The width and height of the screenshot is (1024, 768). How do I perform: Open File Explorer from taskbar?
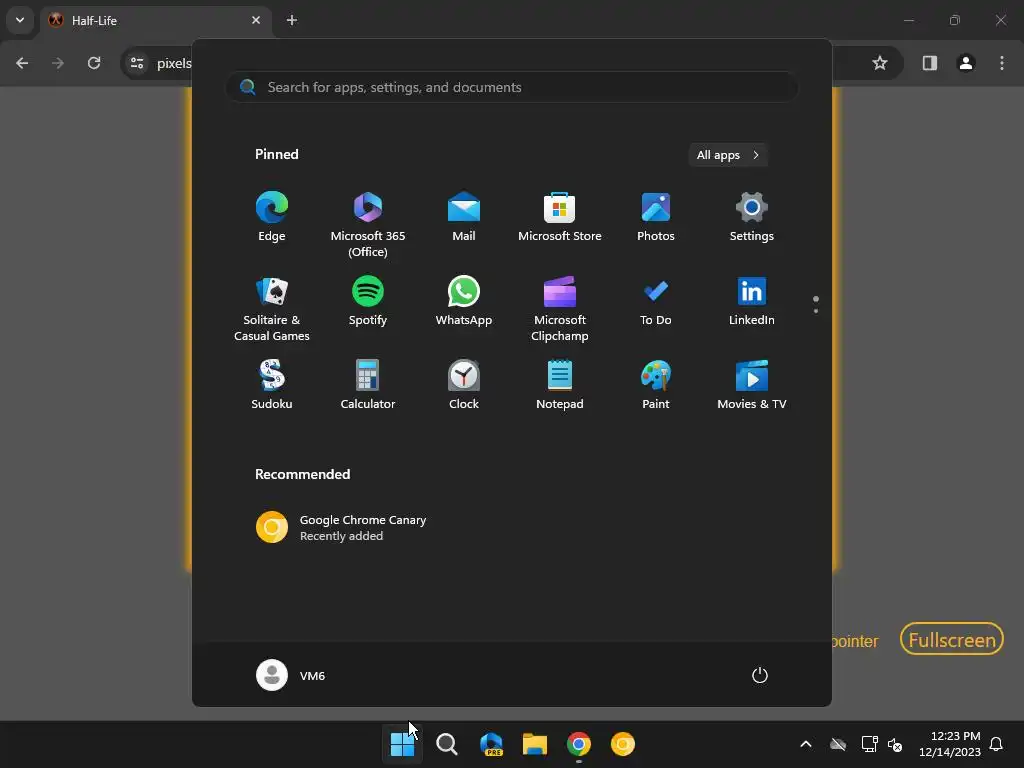click(x=535, y=744)
